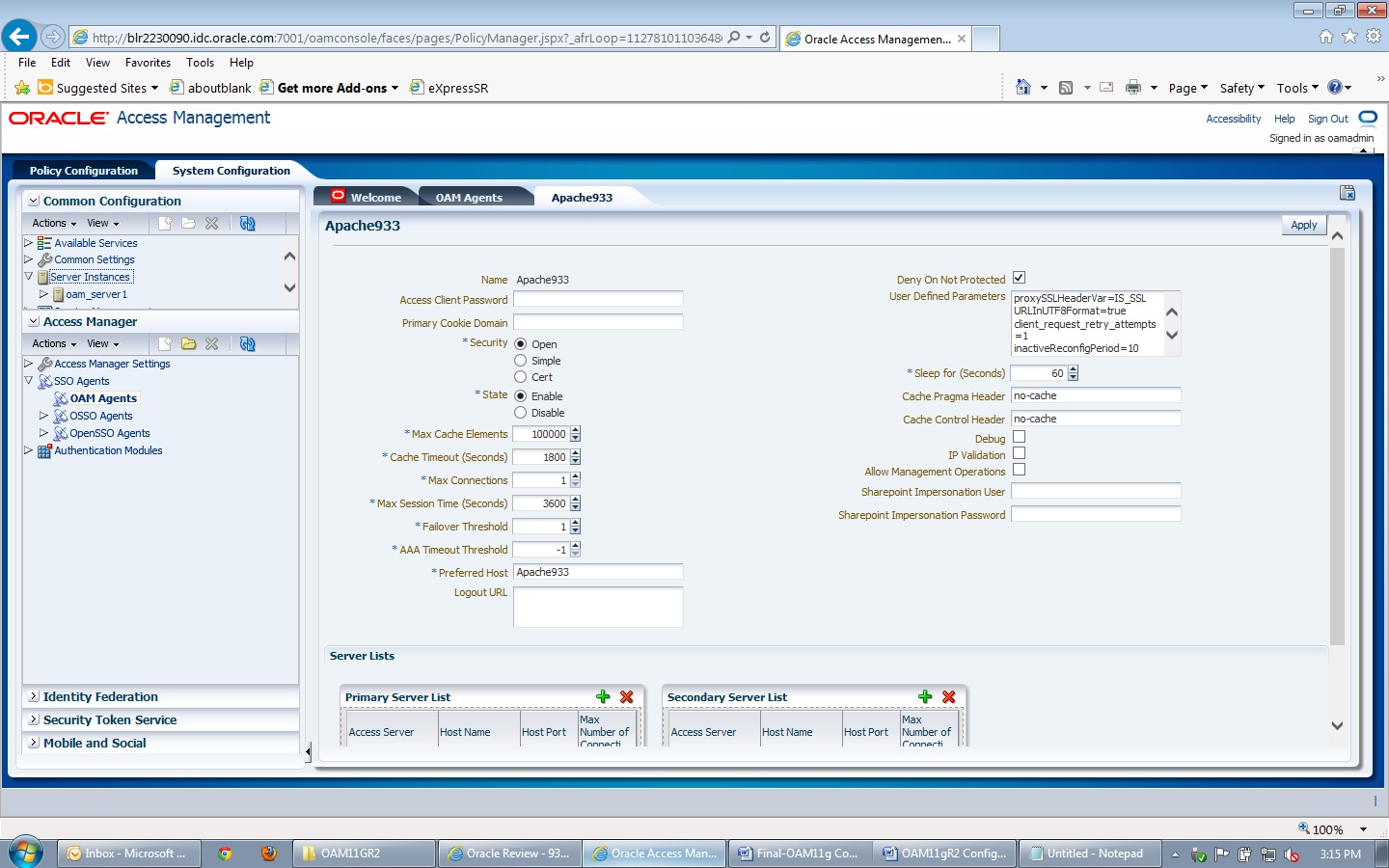Viewport: 1389px width, 868px height.
Task: Expand the Security Token Service panel
Action: tap(34, 719)
